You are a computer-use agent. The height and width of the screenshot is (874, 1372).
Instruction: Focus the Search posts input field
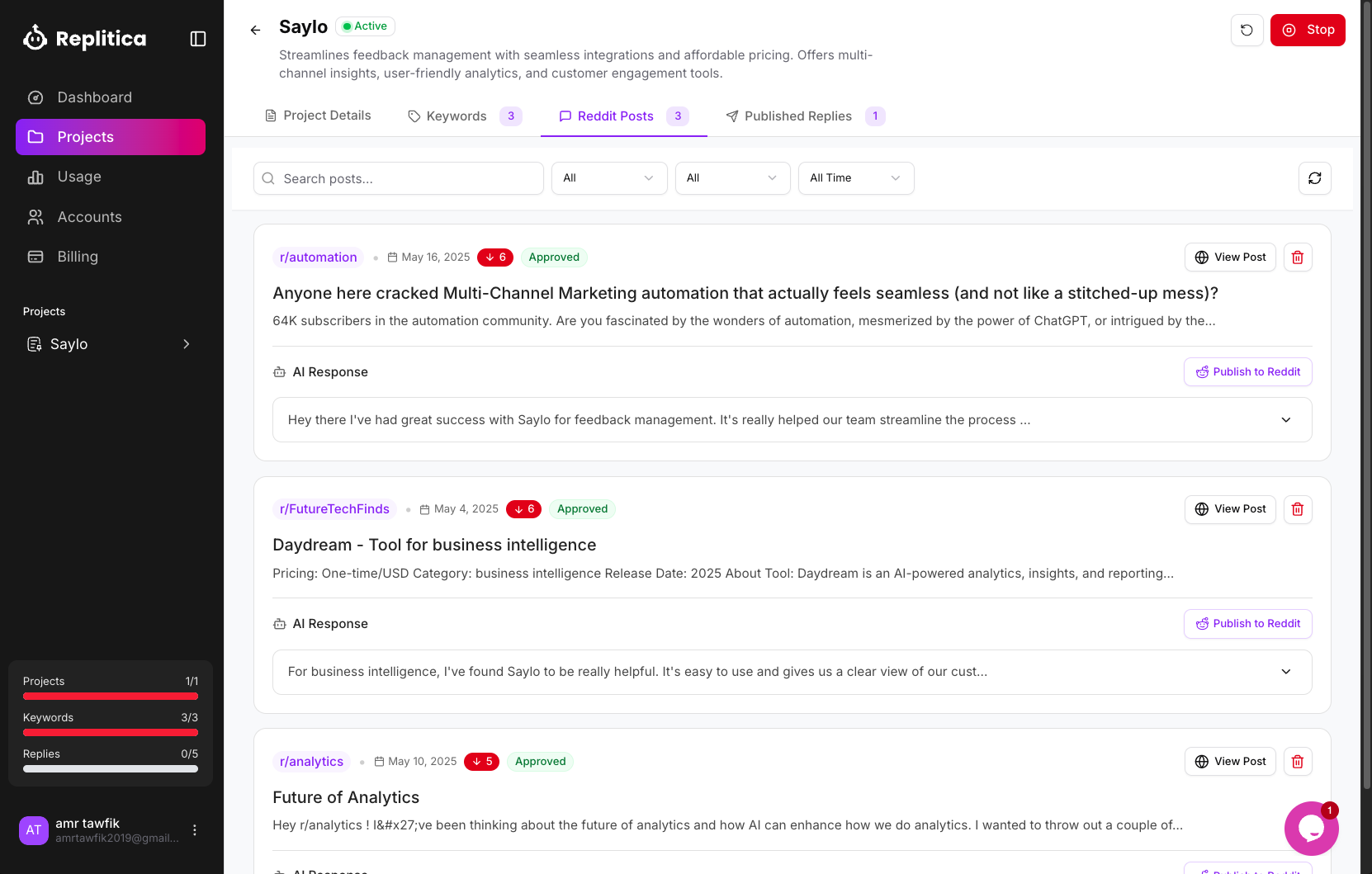point(399,178)
